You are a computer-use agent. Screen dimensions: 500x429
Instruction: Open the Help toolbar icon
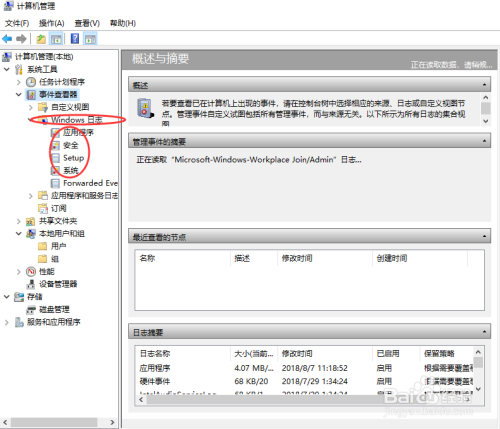click(75, 39)
